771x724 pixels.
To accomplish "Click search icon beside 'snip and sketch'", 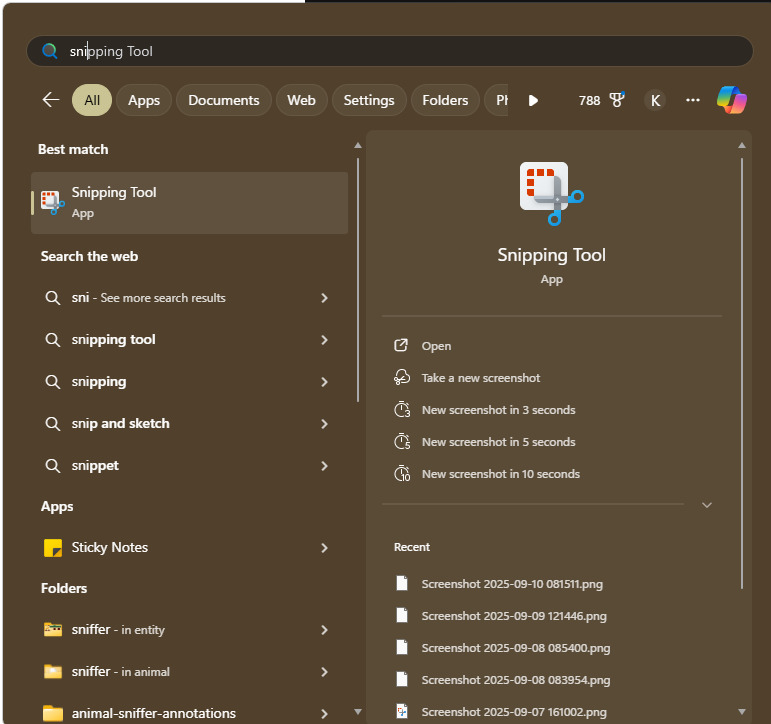I will (53, 423).
